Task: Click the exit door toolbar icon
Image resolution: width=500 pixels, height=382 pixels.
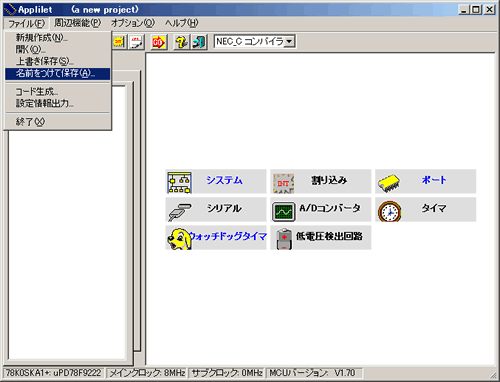Action: pyautogui.click(x=199, y=42)
